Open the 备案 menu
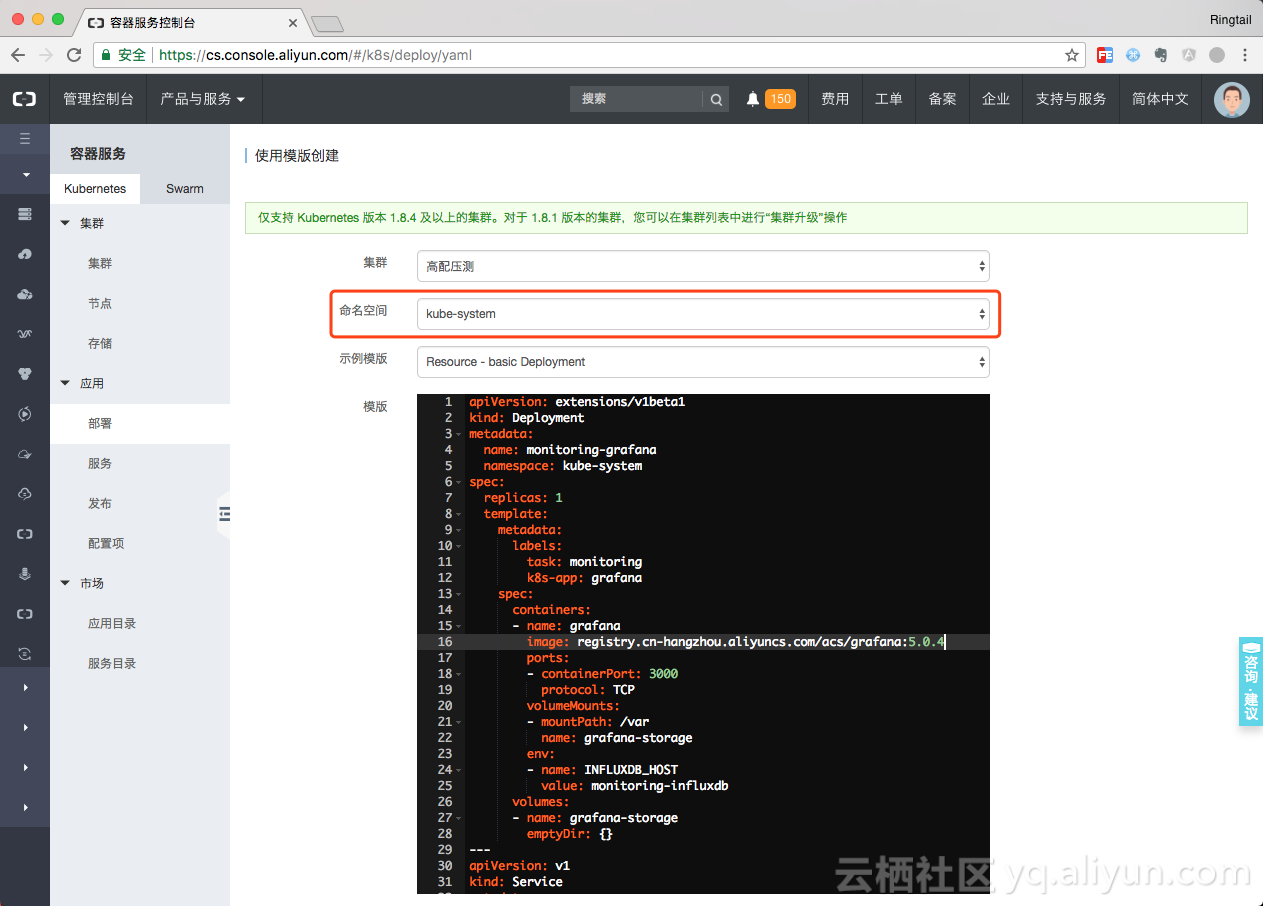The height and width of the screenshot is (906, 1263). 943,99
